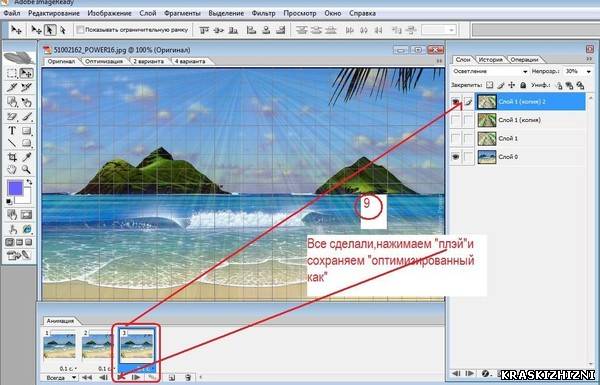Click the delete frame trash icon
600x385 pixels.
pos(188,377)
